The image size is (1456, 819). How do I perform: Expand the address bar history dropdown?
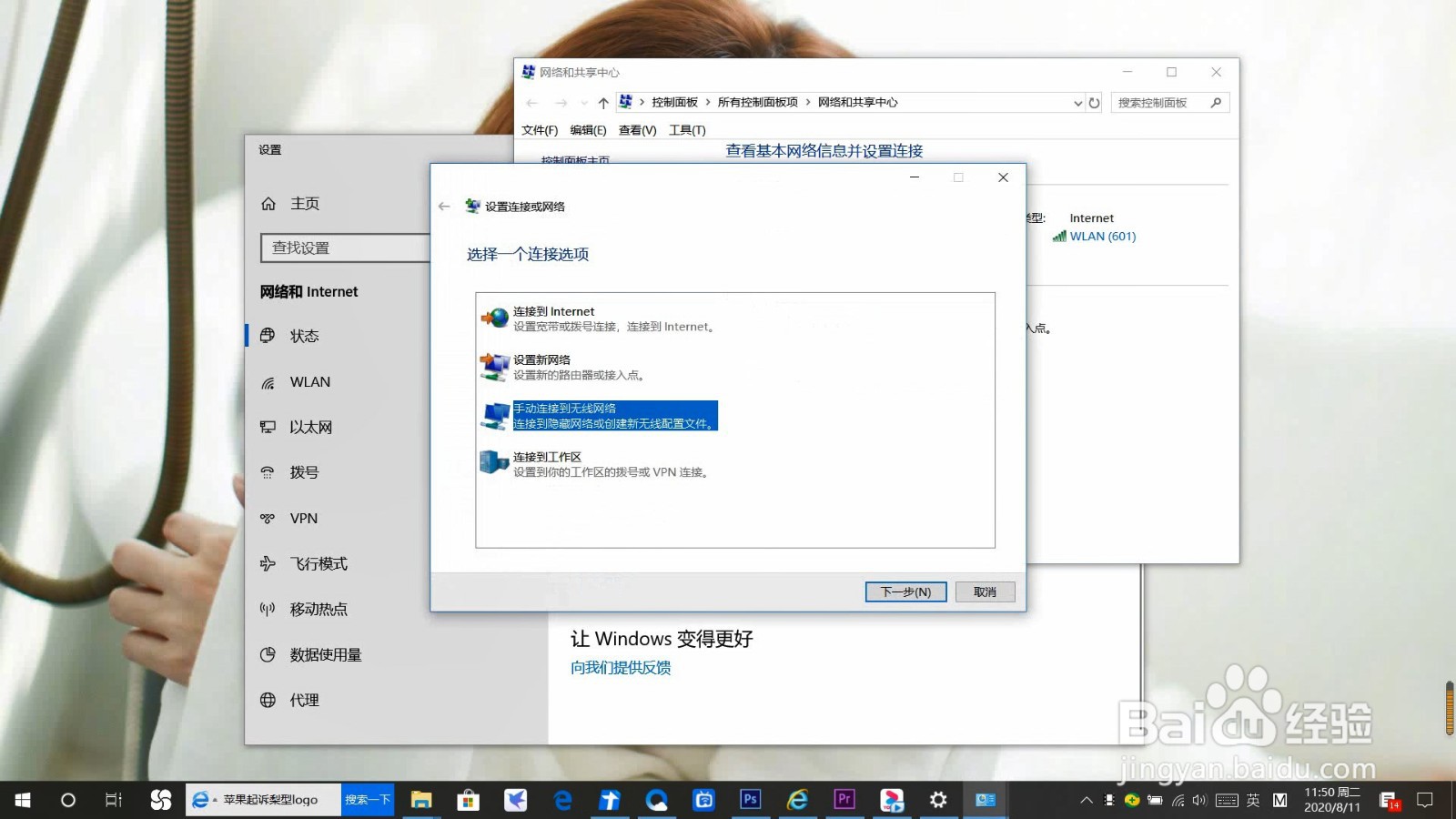click(1077, 103)
